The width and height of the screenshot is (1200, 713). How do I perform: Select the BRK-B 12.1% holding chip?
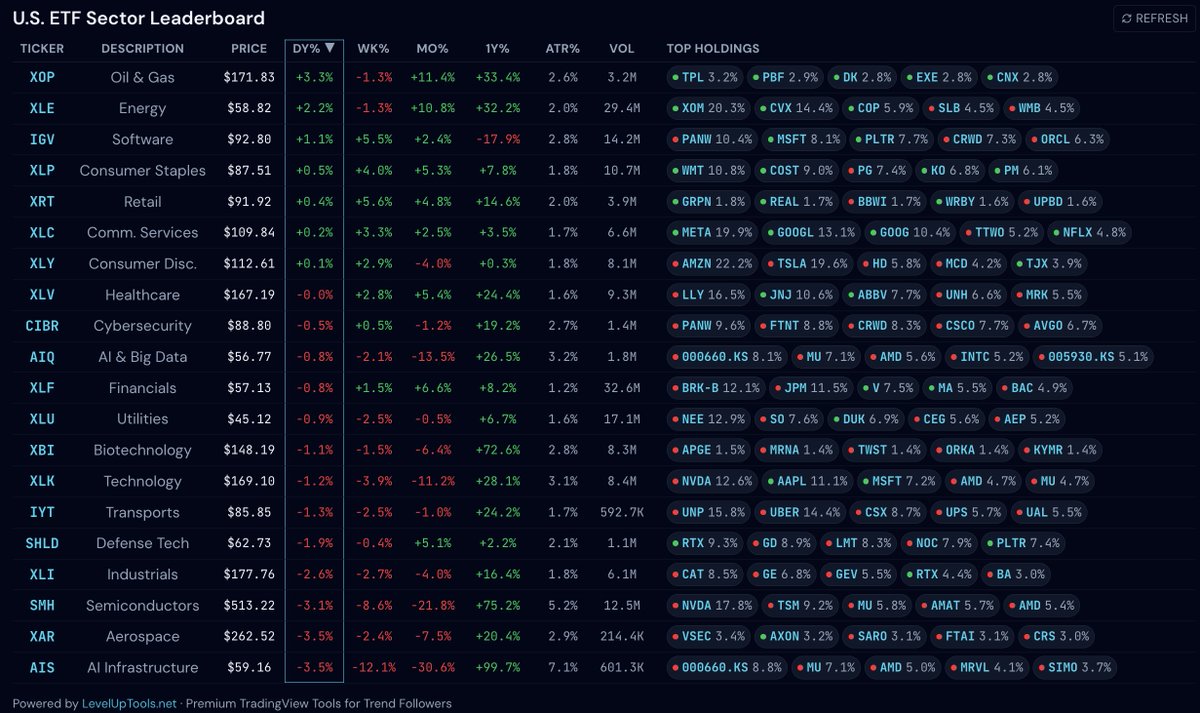pyautogui.click(x=718, y=388)
